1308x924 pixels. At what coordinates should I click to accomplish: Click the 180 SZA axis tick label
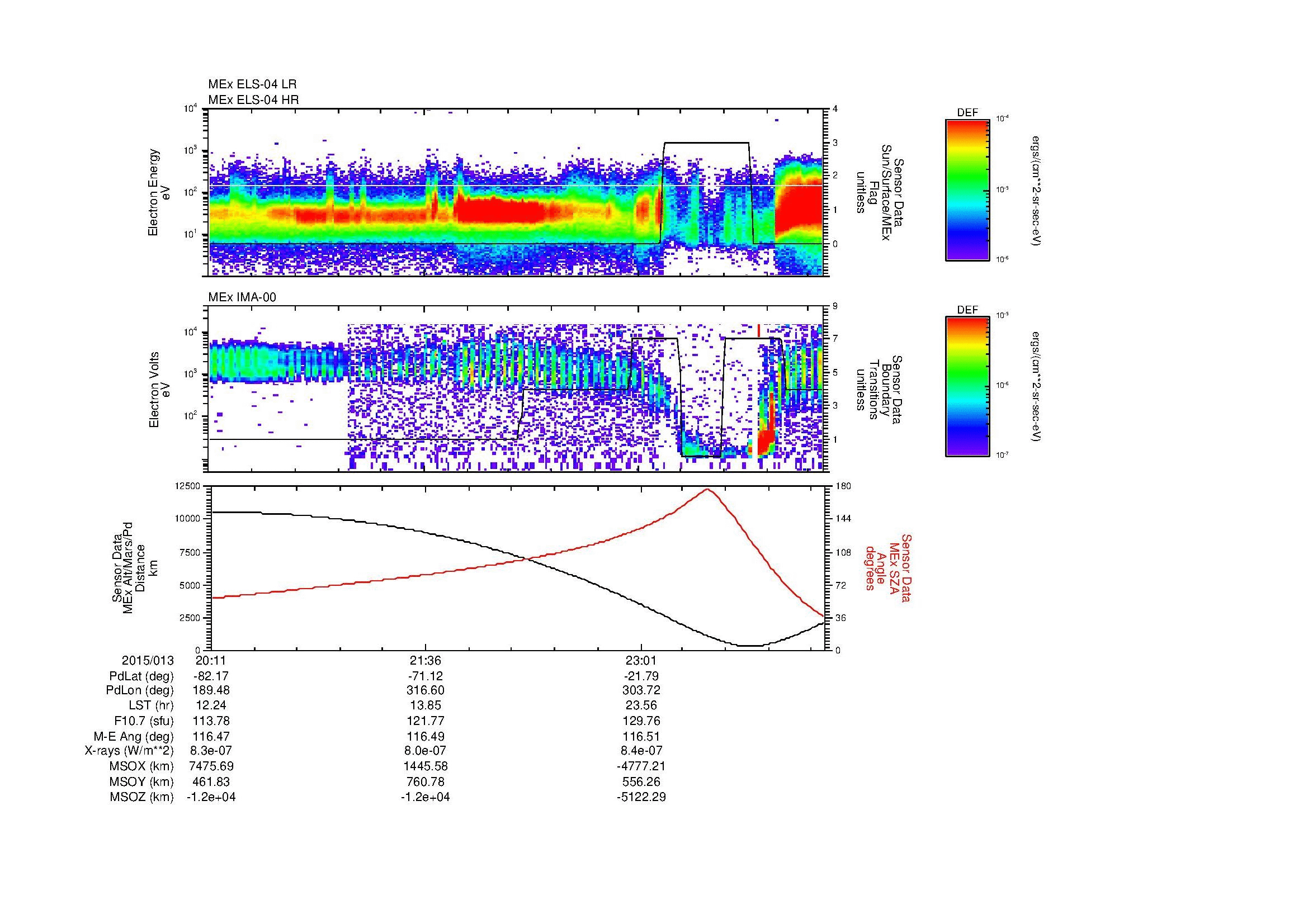844,486
